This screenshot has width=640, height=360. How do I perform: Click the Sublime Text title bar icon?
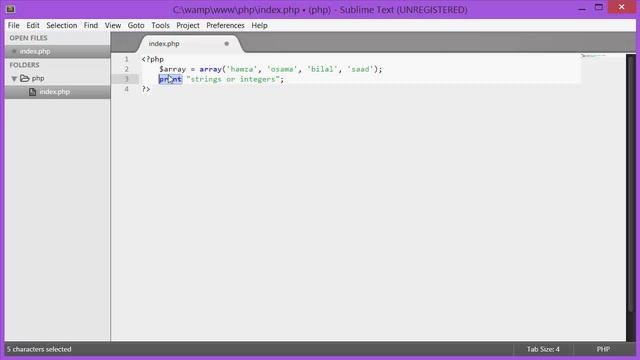click(x=10, y=9)
